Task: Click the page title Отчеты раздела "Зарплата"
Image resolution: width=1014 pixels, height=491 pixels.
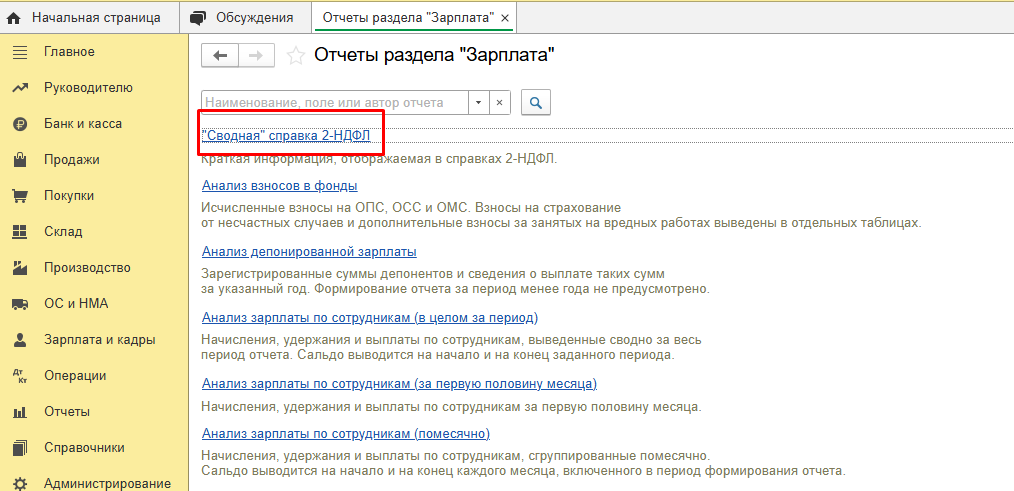Action: coord(435,56)
